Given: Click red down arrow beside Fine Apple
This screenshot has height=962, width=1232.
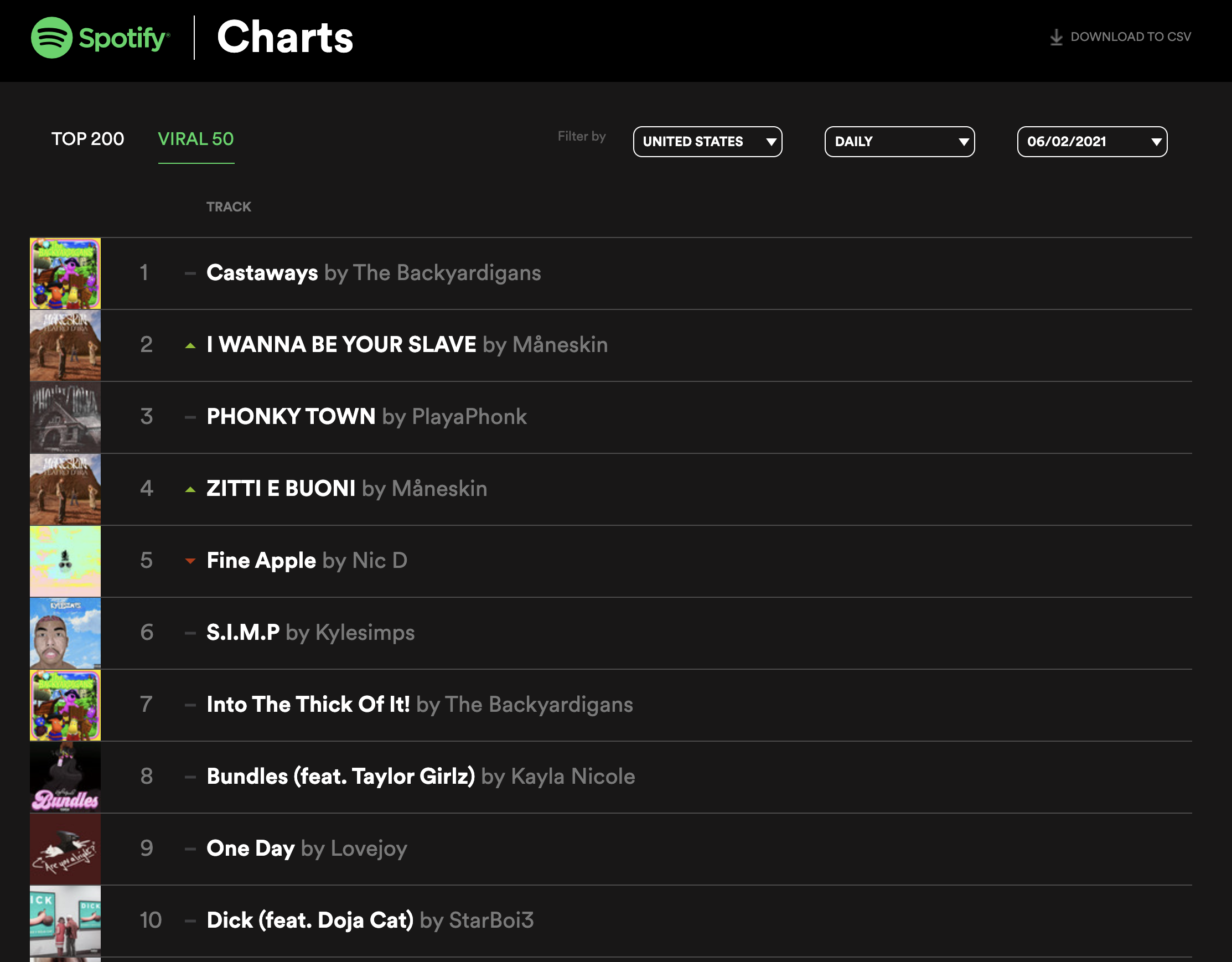Looking at the screenshot, I should point(190,561).
